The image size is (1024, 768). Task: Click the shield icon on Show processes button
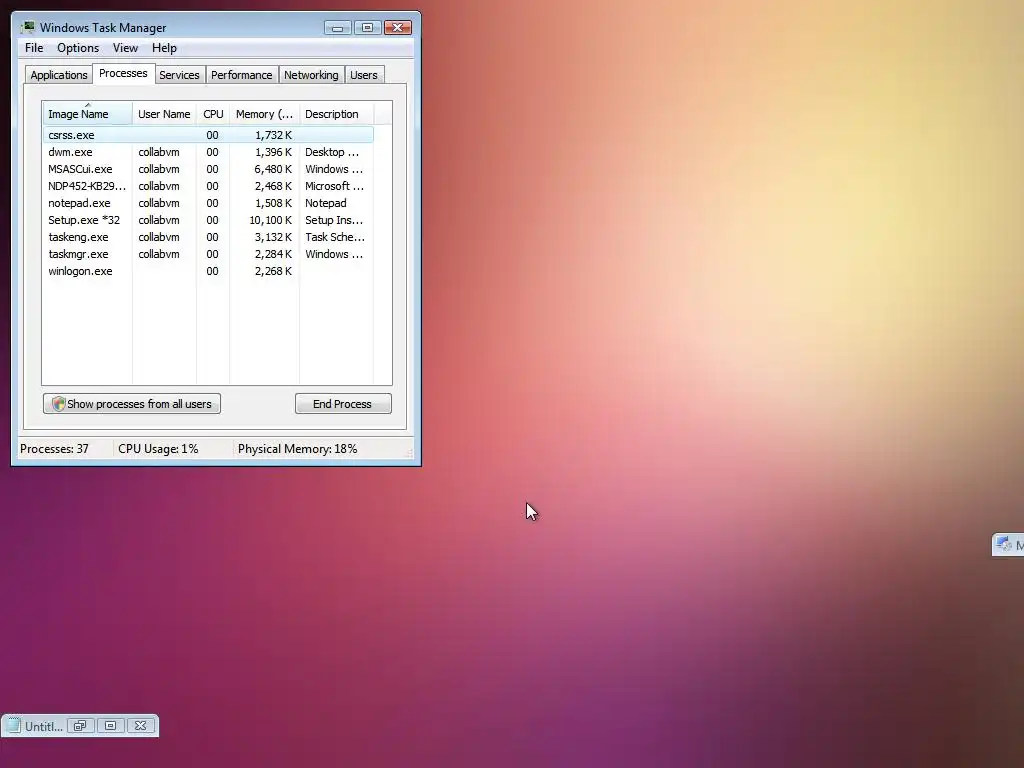click(58, 404)
